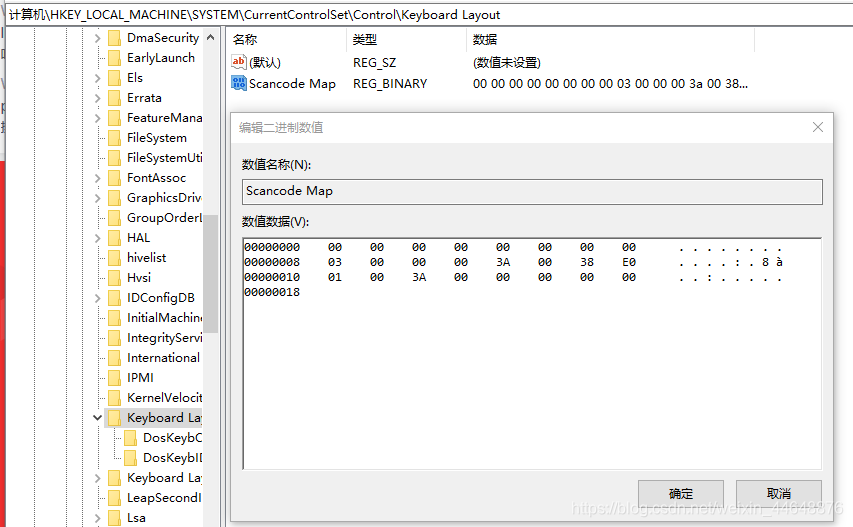Confirm with the 确定 button
The width and height of the screenshot is (853, 527).
click(x=681, y=494)
